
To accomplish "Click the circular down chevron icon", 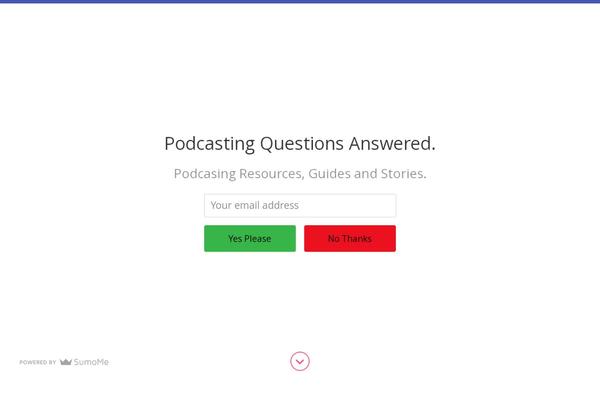I will coord(300,361).
